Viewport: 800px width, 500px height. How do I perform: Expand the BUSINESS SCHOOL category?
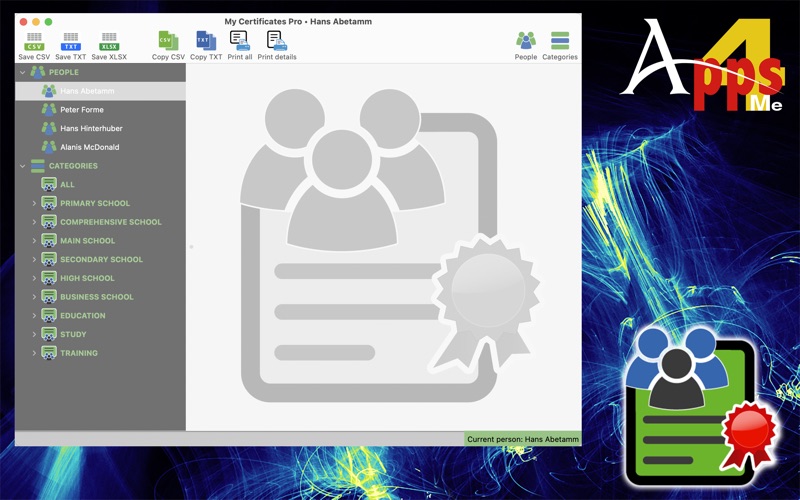[x=34, y=297]
